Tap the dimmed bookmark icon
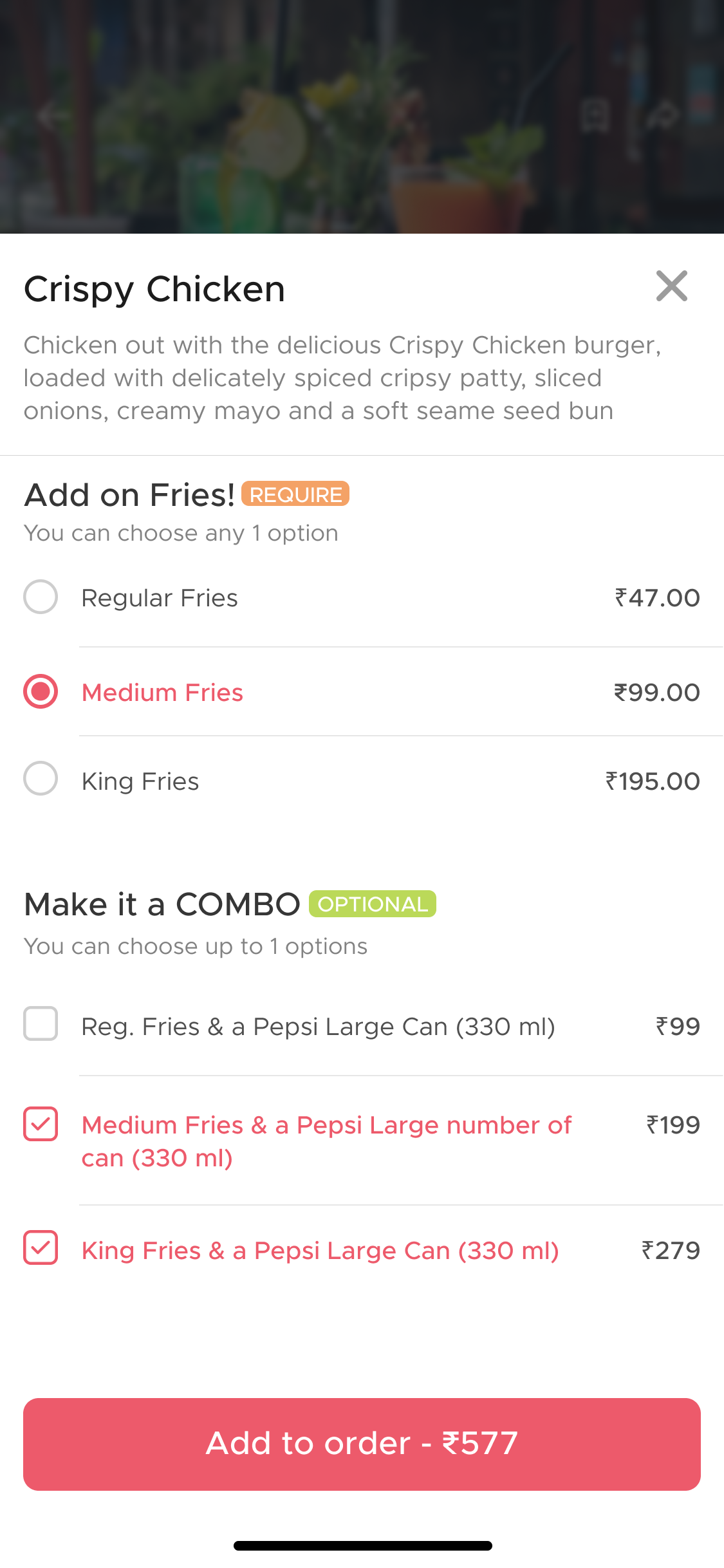The image size is (724, 1568). click(x=594, y=116)
